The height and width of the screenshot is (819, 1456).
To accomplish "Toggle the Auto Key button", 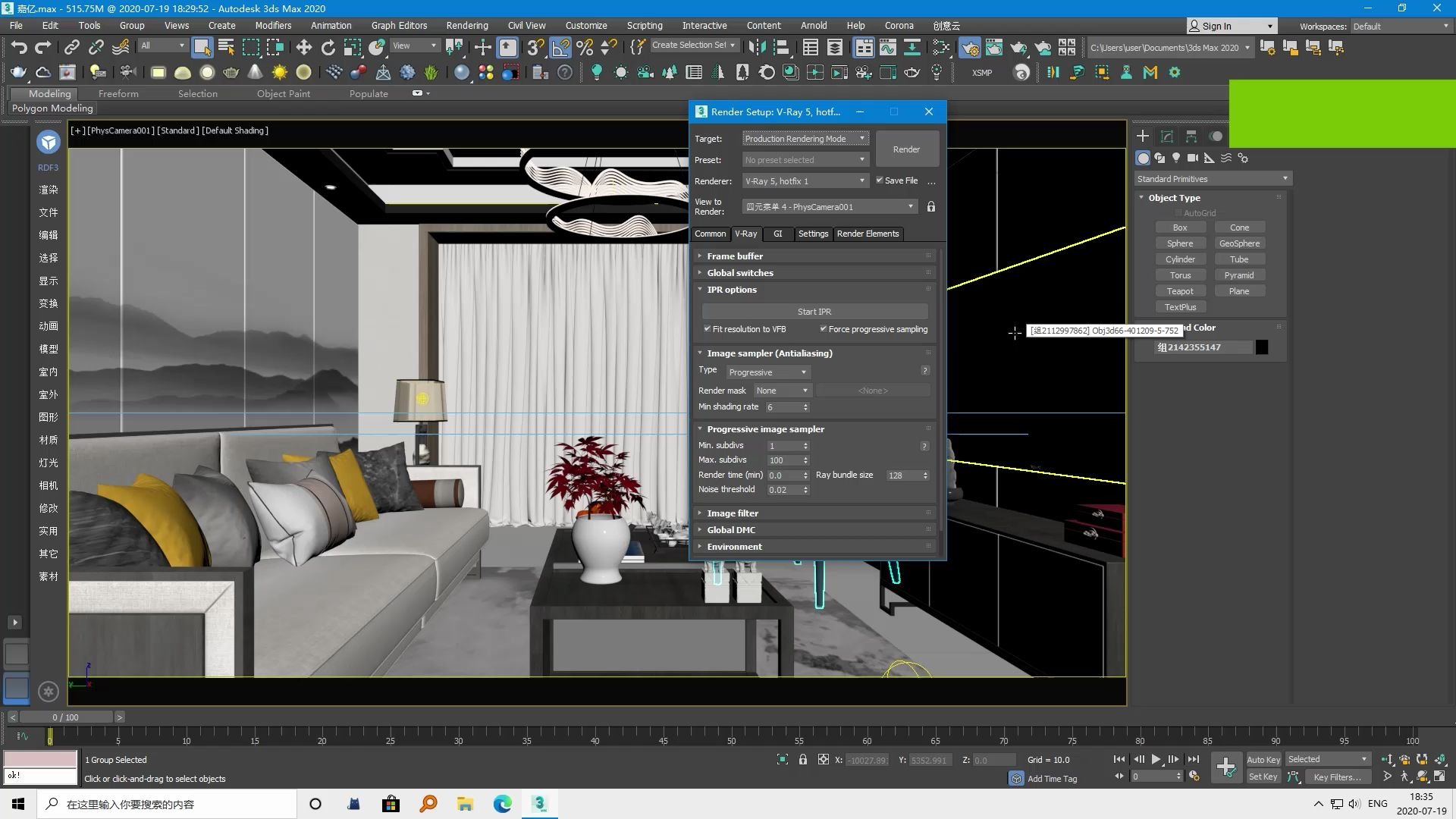I will [1263, 759].
